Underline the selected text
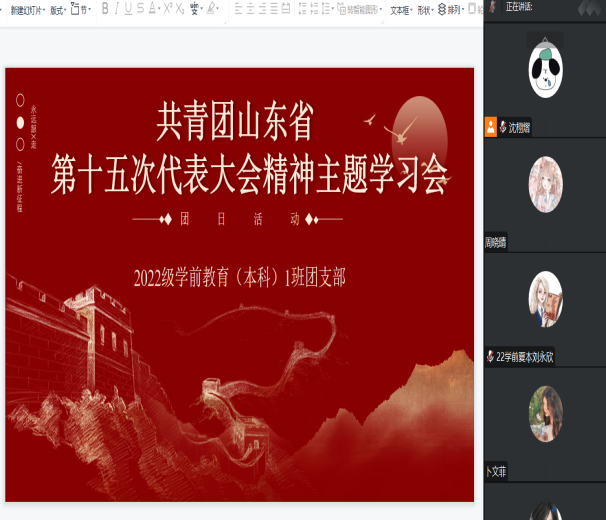The image size is (606, 520). click(x=128, y=9)
